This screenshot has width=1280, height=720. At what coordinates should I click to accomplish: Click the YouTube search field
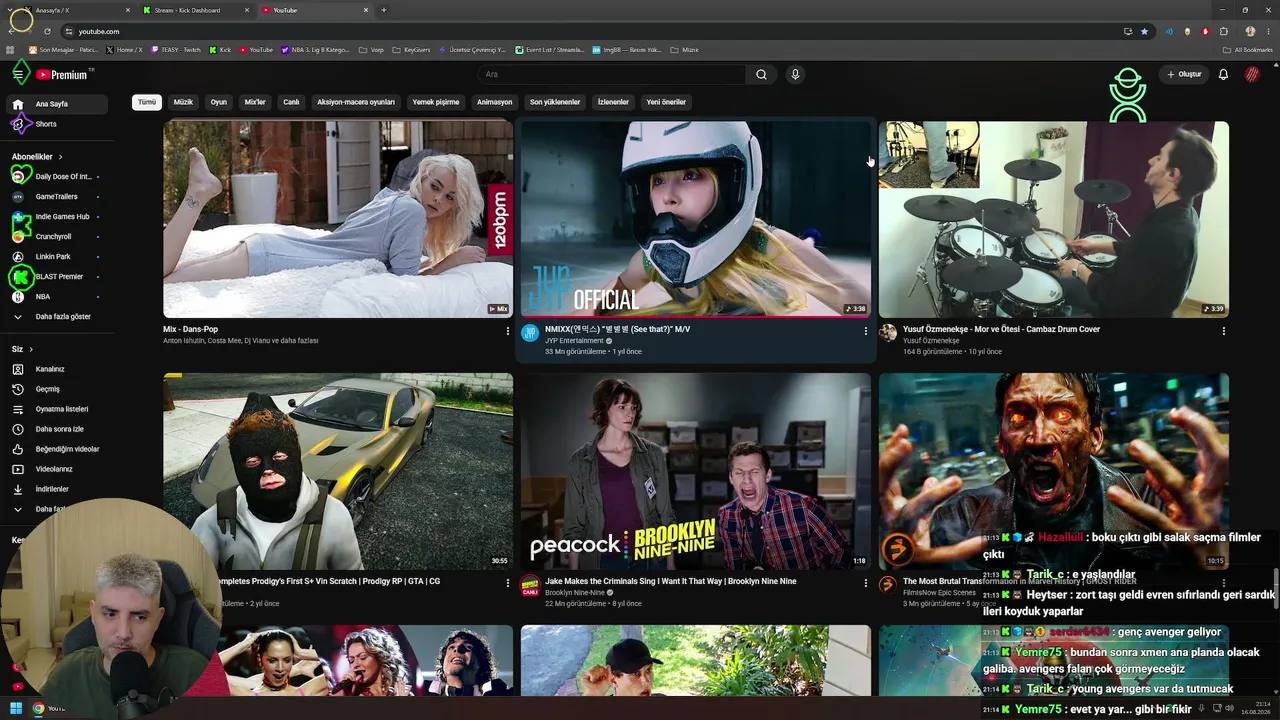[x=611, y=74]
